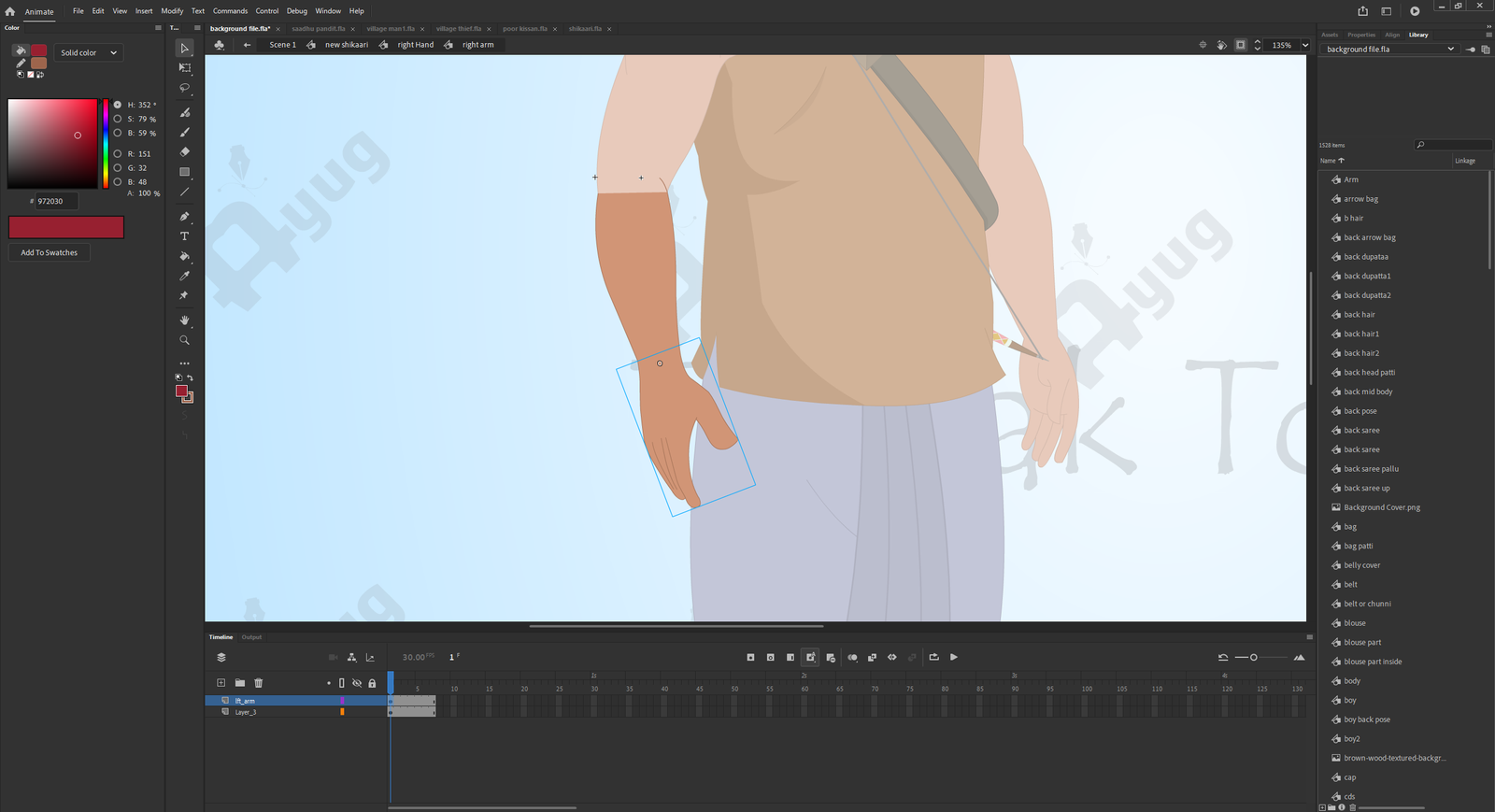Image resolution: width=1495 pixels, height=812 pixels.
Task: Open the Modify menu
Action: pyautogui.click(x=172, y=11)
